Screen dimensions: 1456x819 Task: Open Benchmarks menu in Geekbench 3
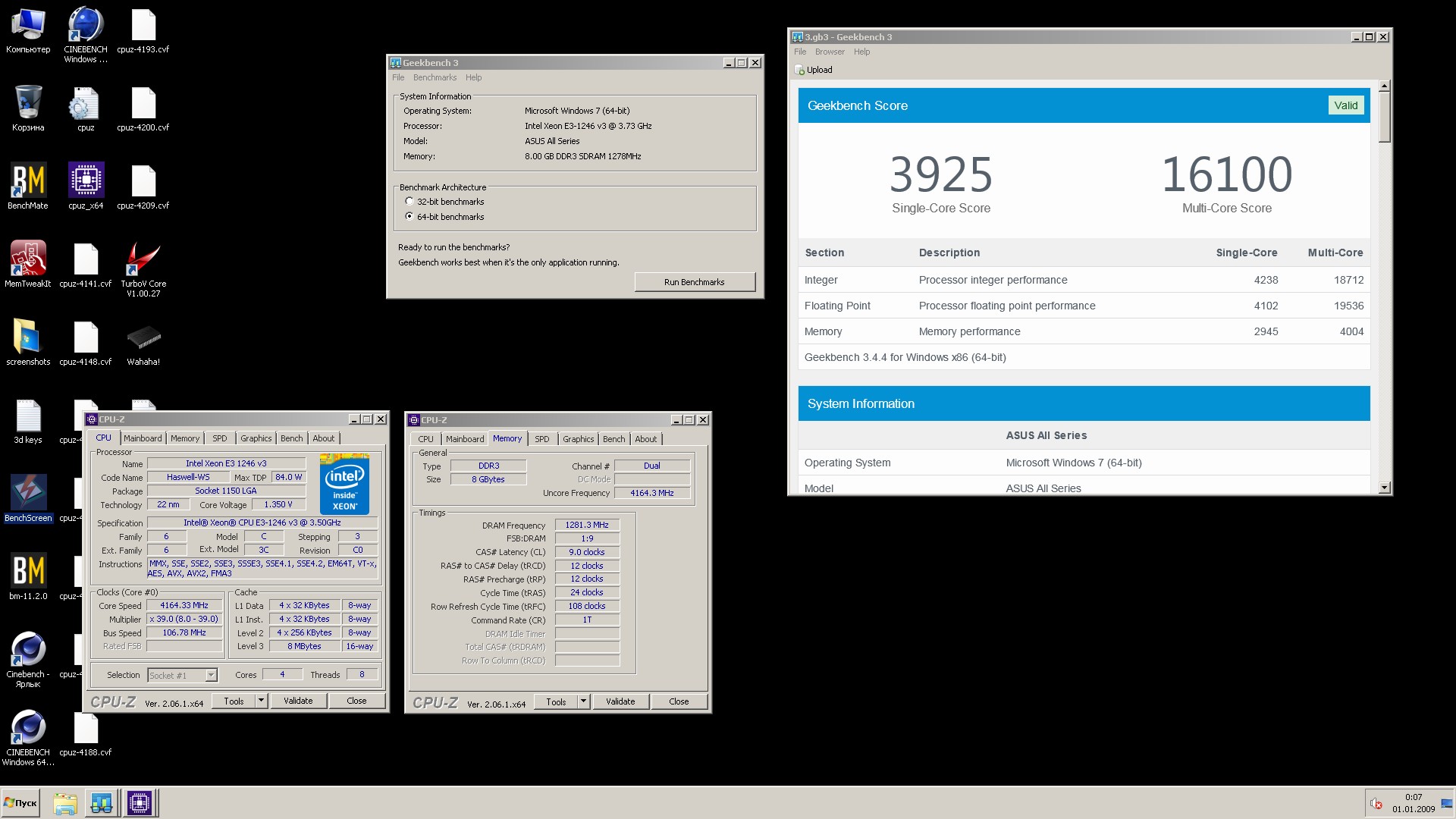coord(435,77)
